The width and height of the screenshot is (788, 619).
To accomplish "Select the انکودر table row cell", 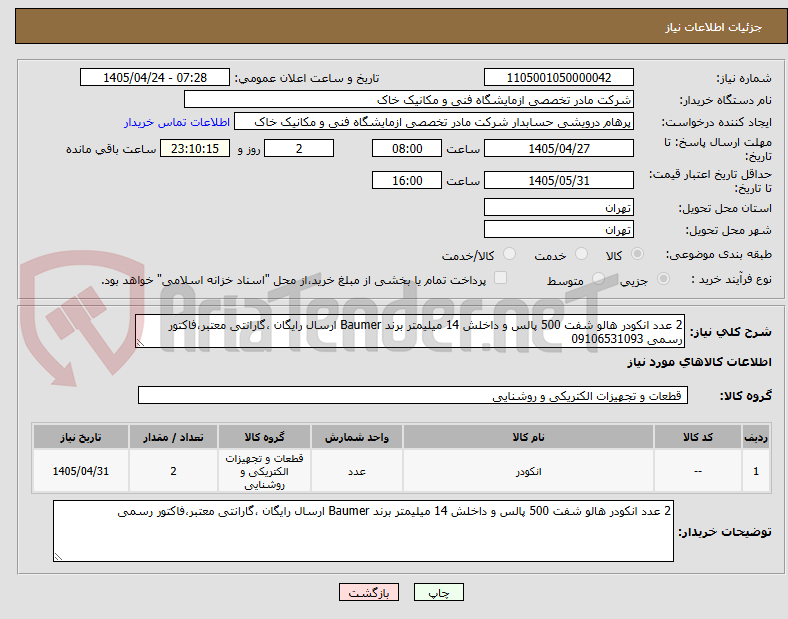I will (528, 471).
